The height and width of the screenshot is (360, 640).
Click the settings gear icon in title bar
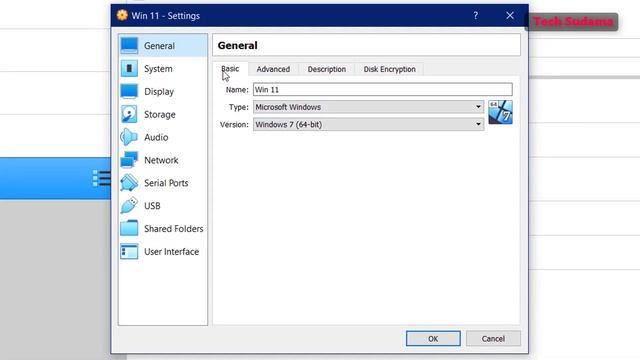(122, 15)
